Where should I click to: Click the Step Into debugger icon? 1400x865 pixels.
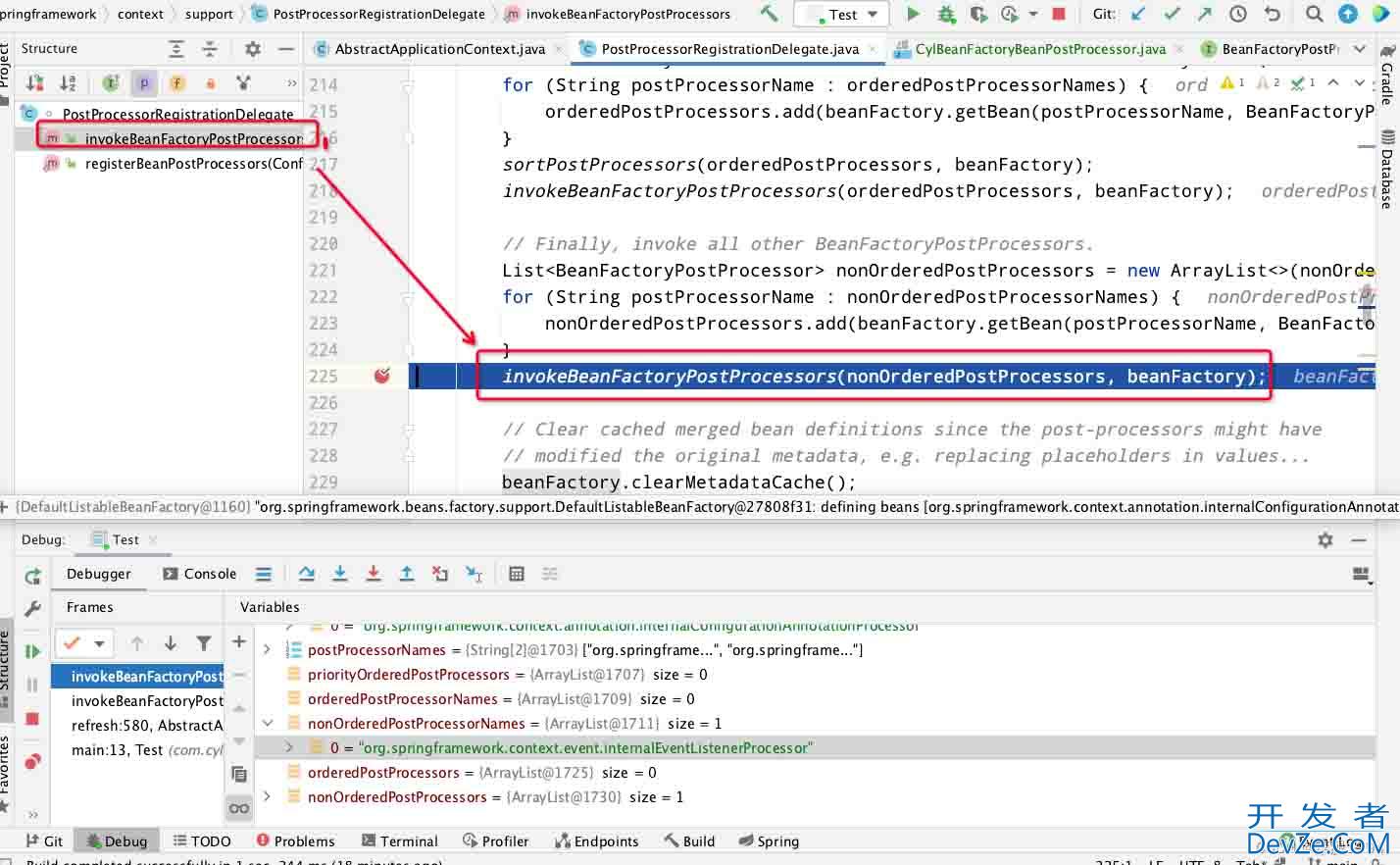coord(340,574)
